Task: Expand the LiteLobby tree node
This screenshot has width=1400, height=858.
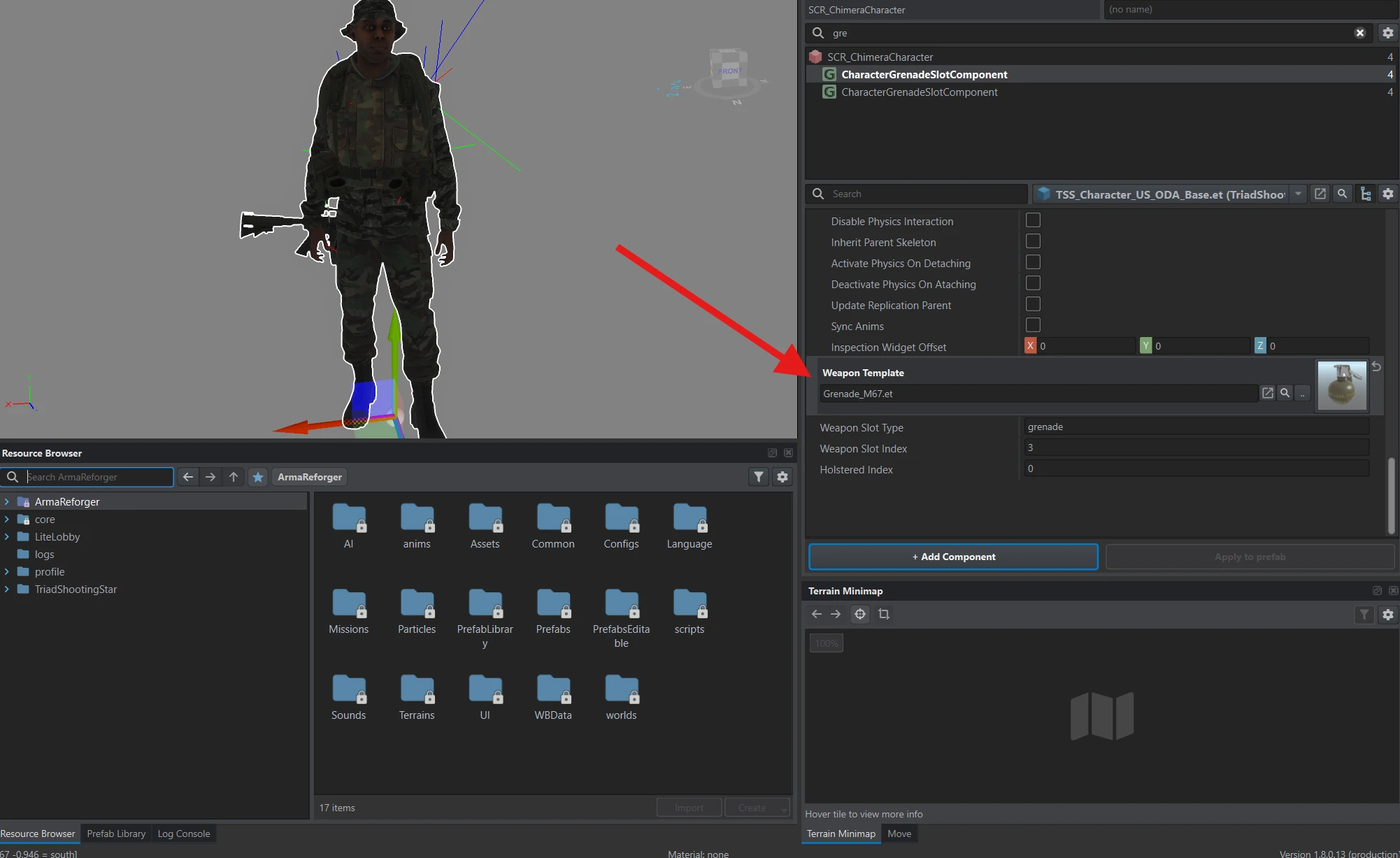Action: pyautogui.click(x=7, y=536)
